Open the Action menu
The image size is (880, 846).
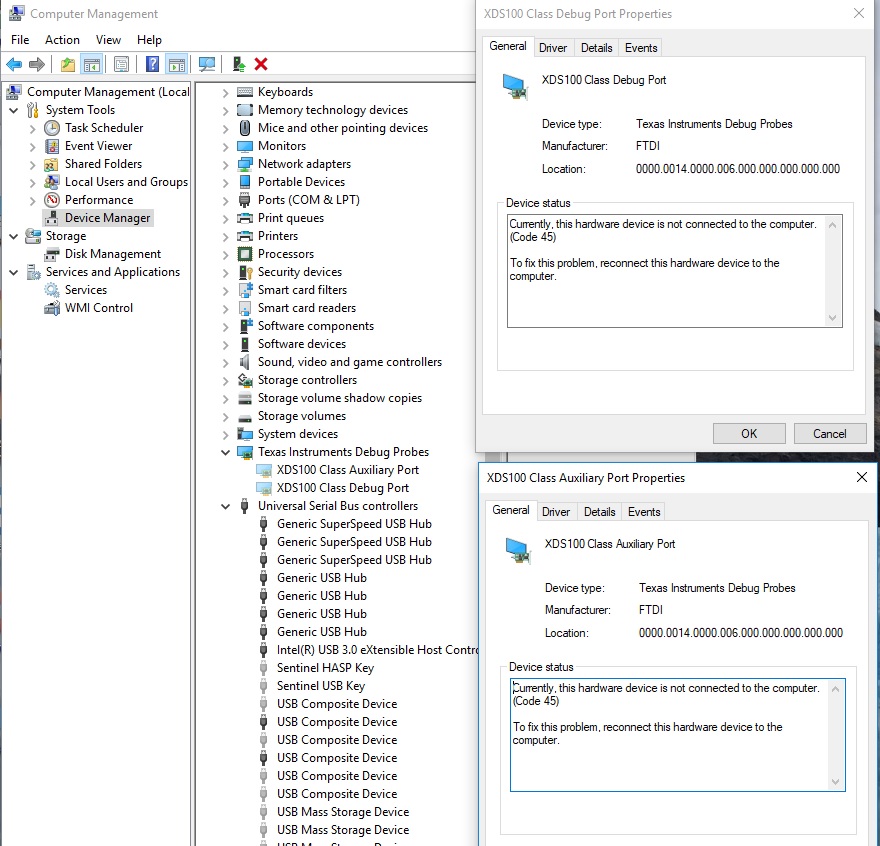tap(62, 40)
